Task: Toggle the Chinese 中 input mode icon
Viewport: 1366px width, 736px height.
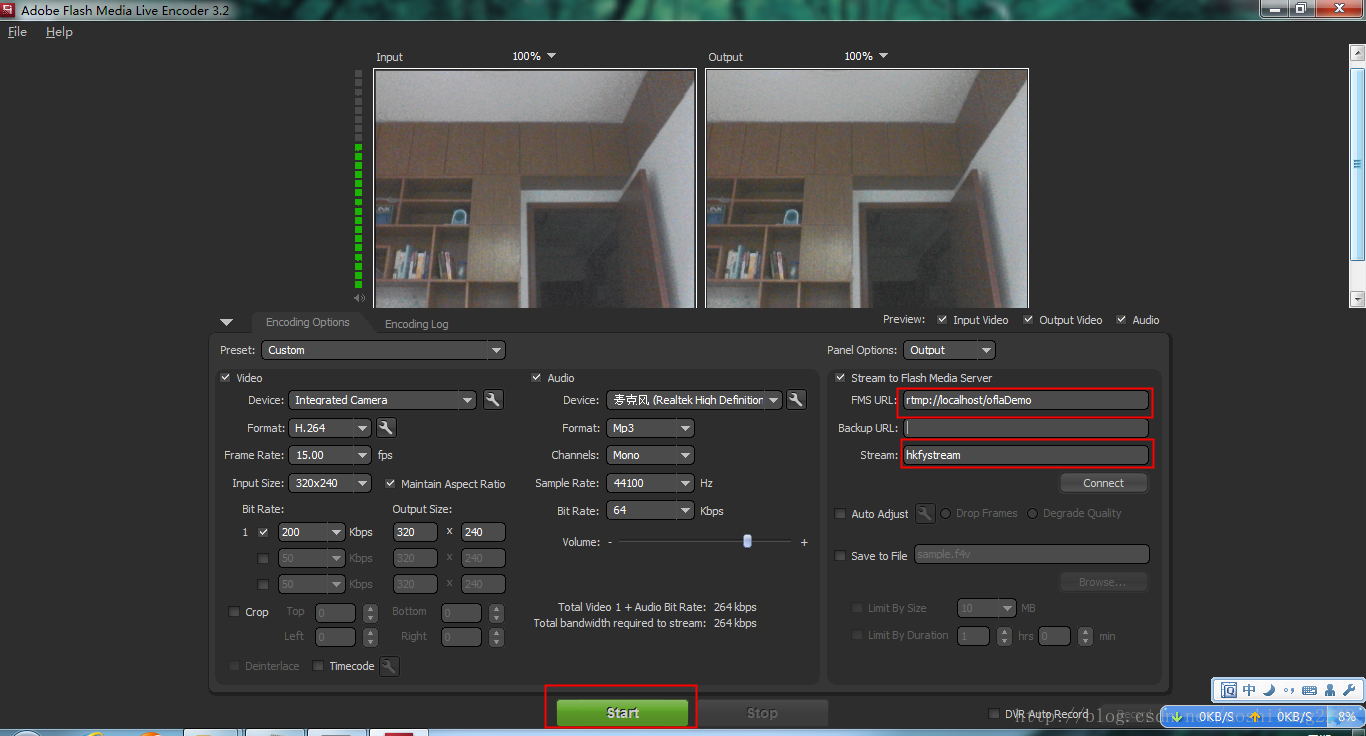Action: click(x=1249, y=690)
